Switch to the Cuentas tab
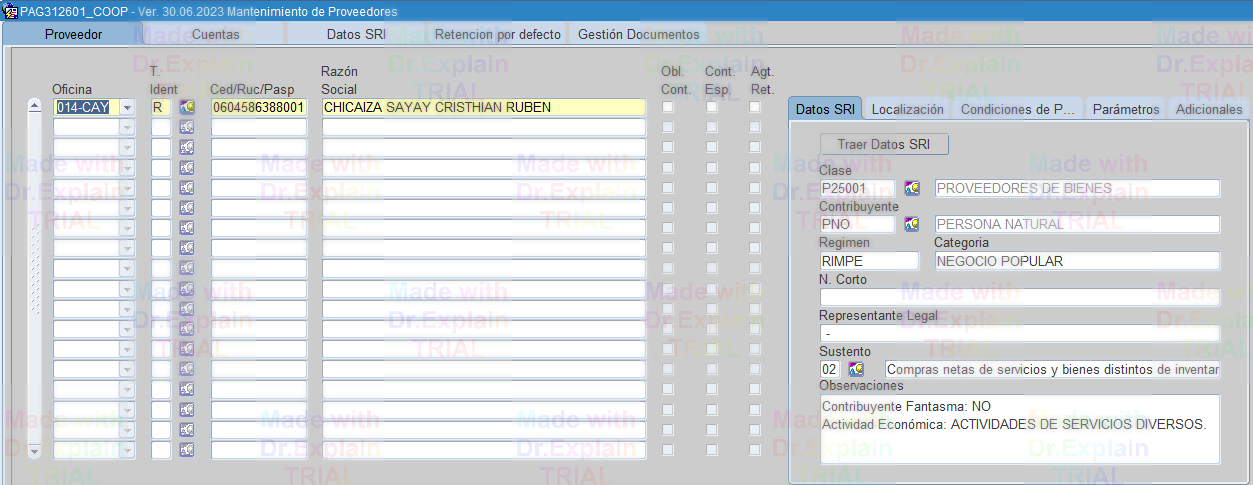This screenshot has width=1253, height=485. click(x=215, y=34)
